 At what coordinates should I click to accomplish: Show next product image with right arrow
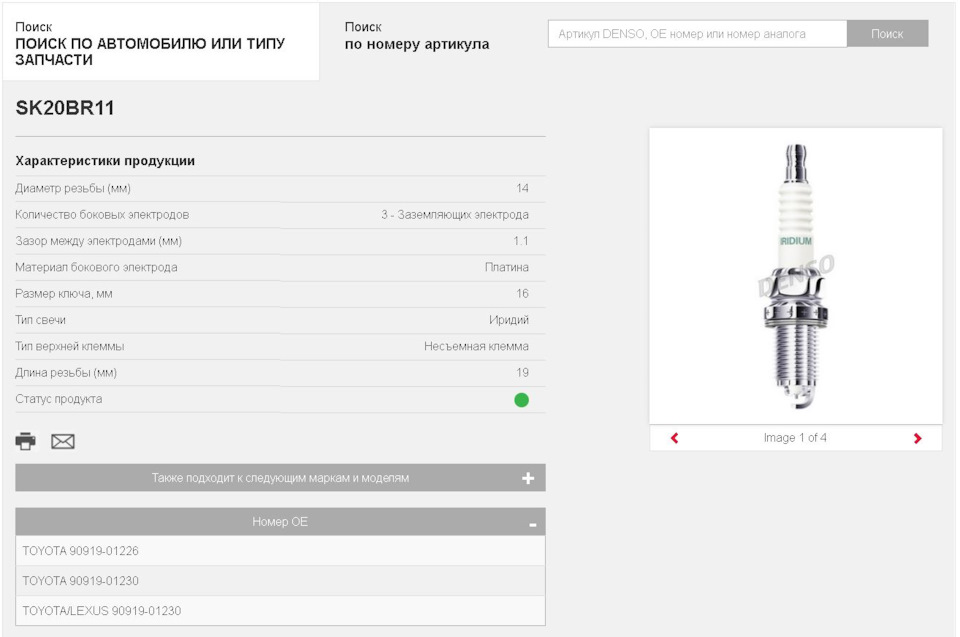click(917, 438)
